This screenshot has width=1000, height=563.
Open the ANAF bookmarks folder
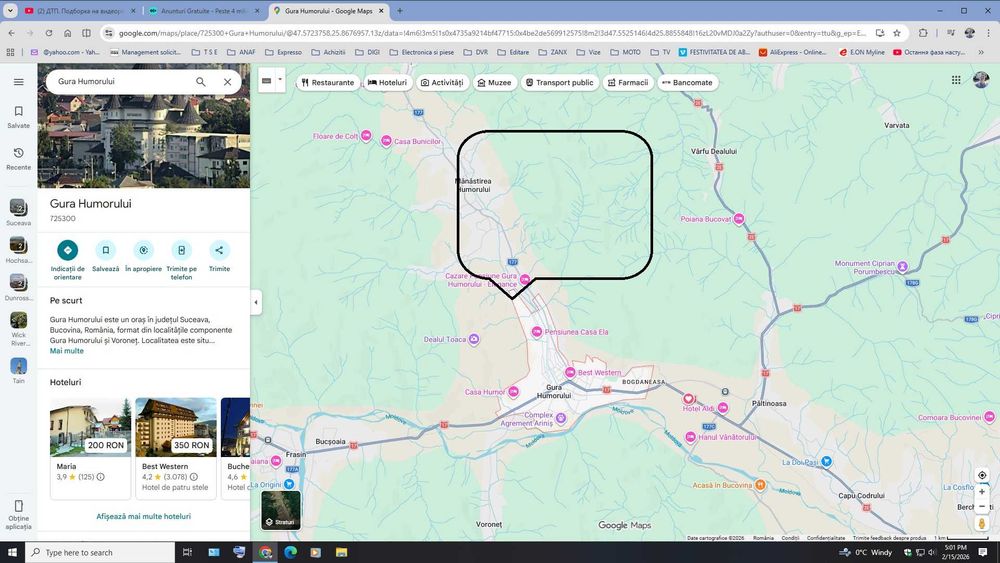point(242,52)
